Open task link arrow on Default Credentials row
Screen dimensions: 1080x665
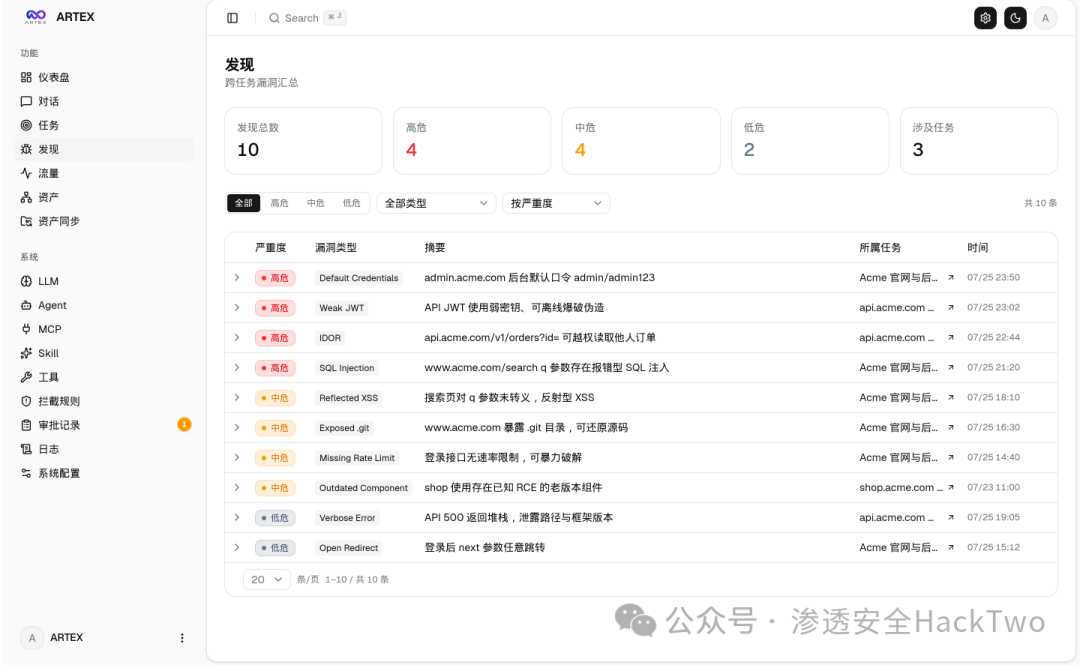tap(951, 278)
